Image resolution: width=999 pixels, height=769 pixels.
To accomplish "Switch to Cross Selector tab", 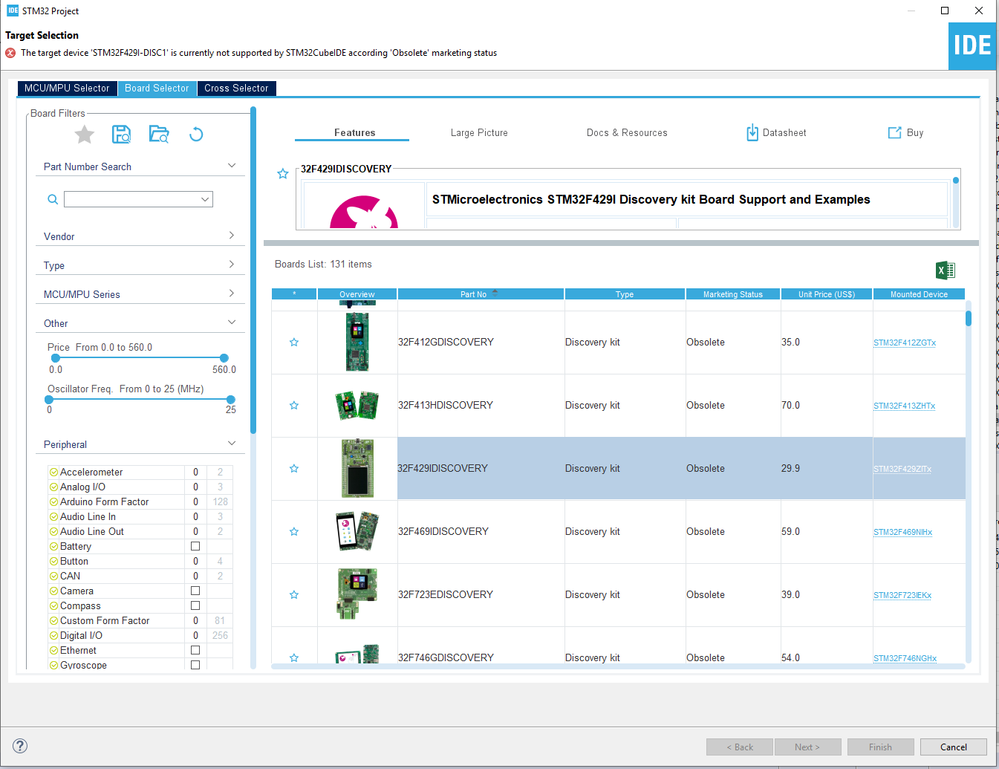I will click(x=236, y=89).
